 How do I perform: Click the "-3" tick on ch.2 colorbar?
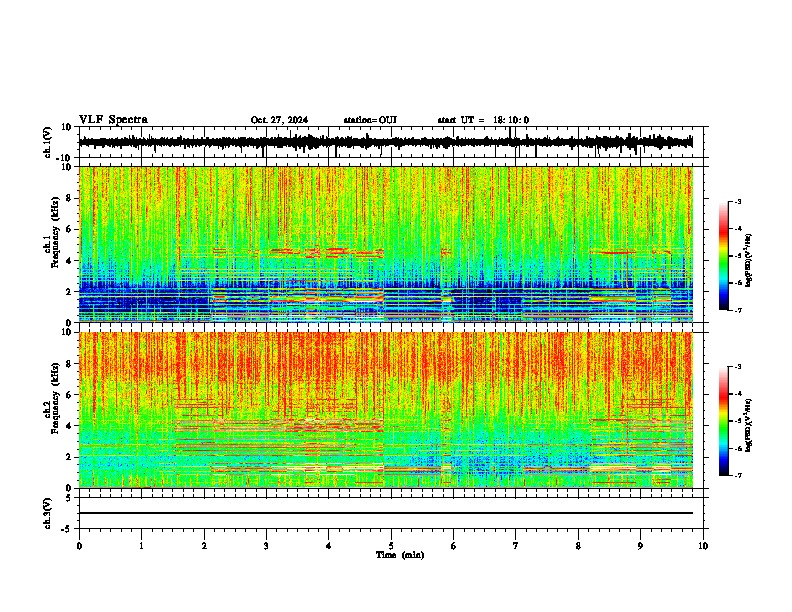tap(738, 367)
